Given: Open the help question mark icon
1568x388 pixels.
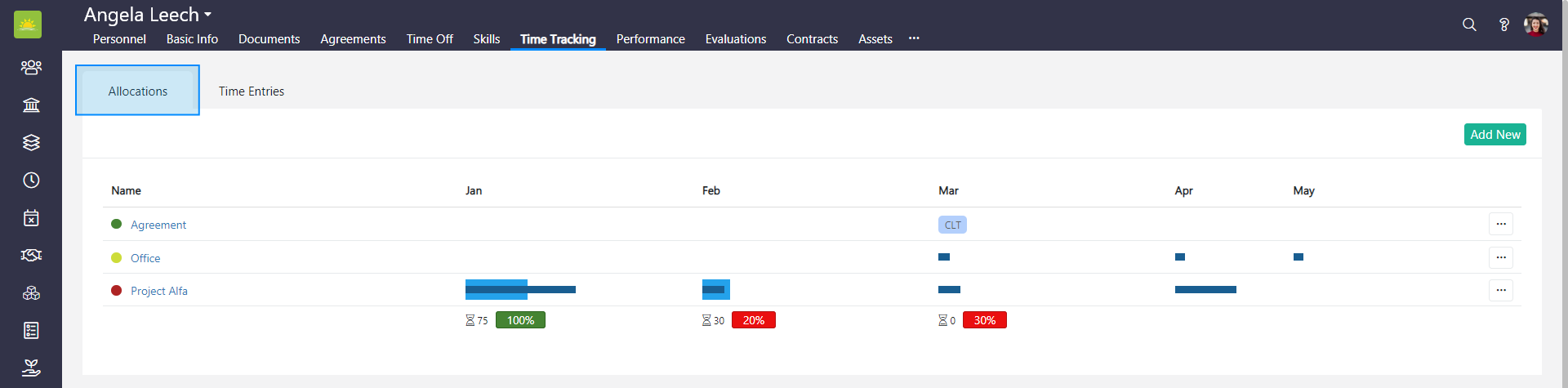Looking at the screenshot, I should 1503,25.
